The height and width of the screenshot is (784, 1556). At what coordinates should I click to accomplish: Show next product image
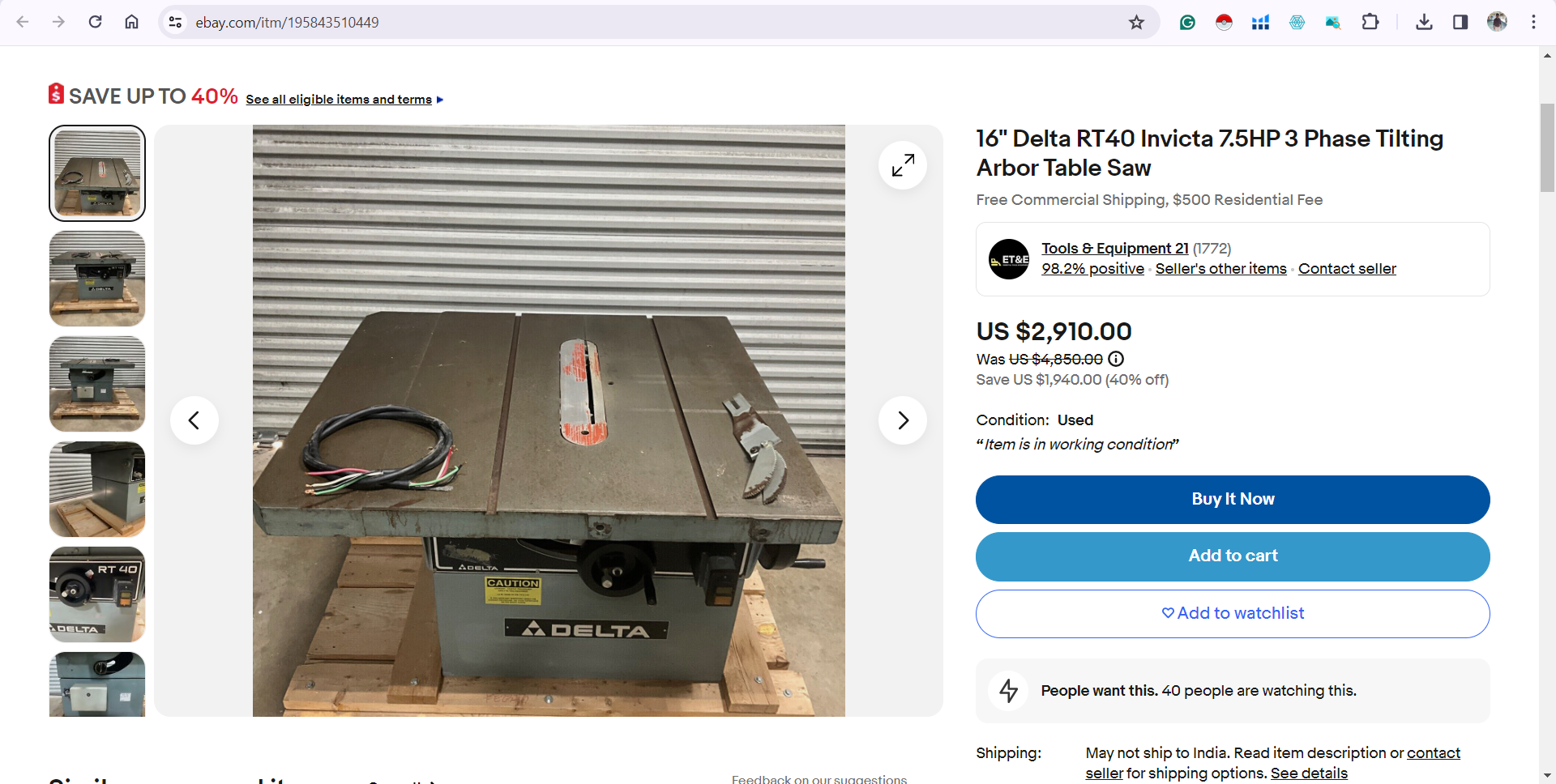(903, 420)
